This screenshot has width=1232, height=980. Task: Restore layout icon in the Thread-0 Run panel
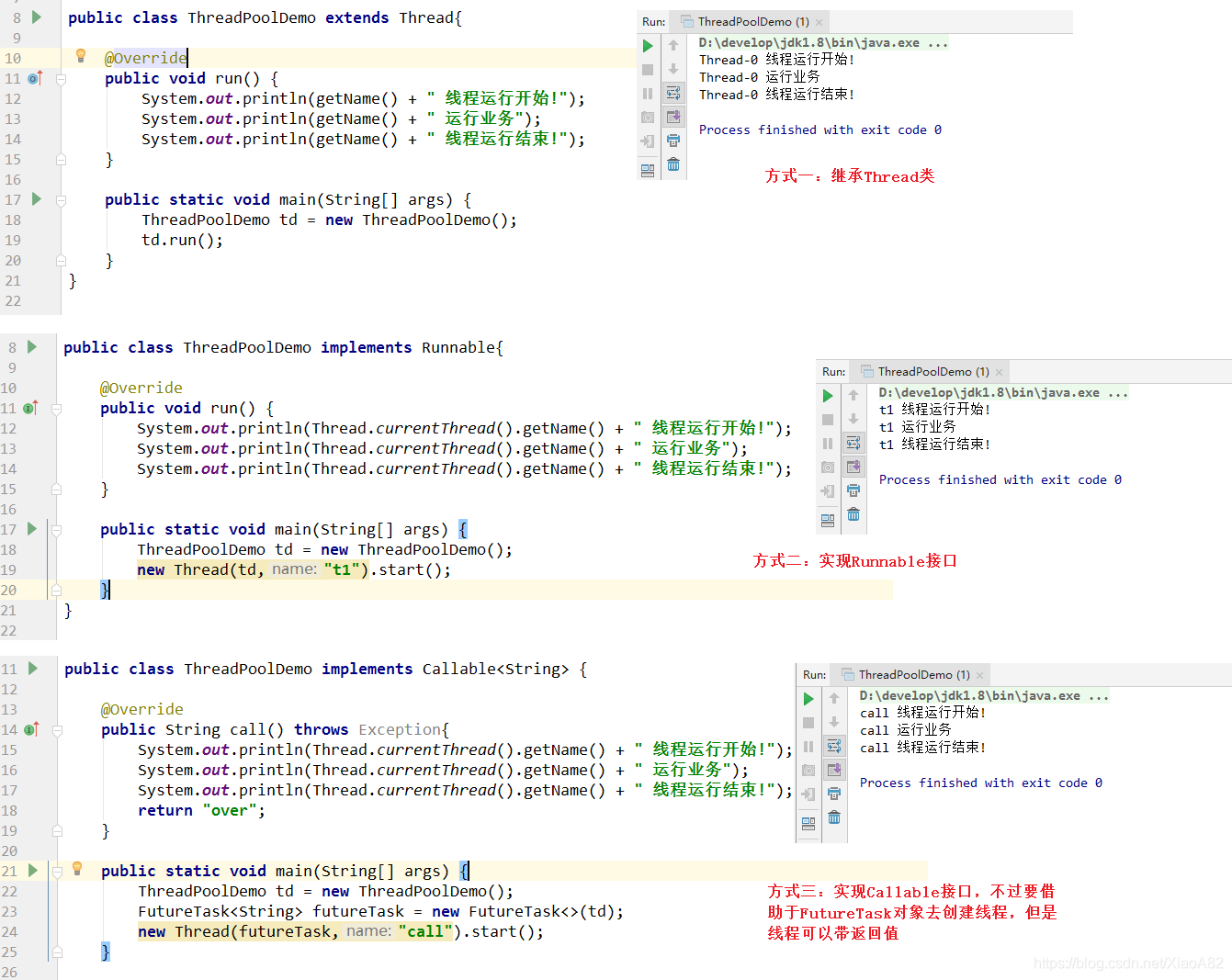click(648, 171)
